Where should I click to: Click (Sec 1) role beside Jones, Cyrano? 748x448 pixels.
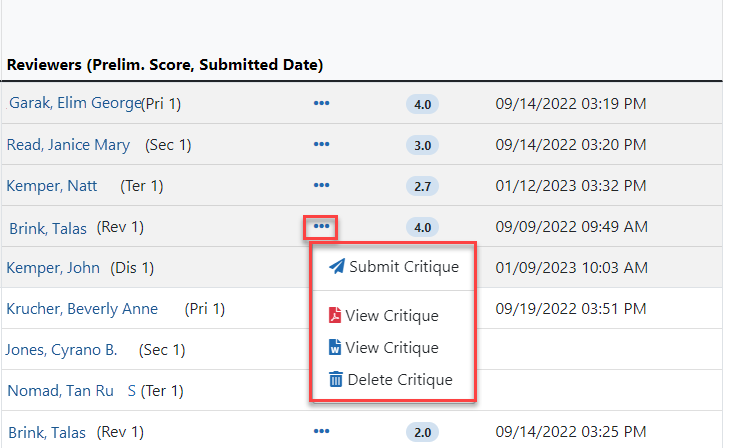pyautogui.click(x=162, y=350)
